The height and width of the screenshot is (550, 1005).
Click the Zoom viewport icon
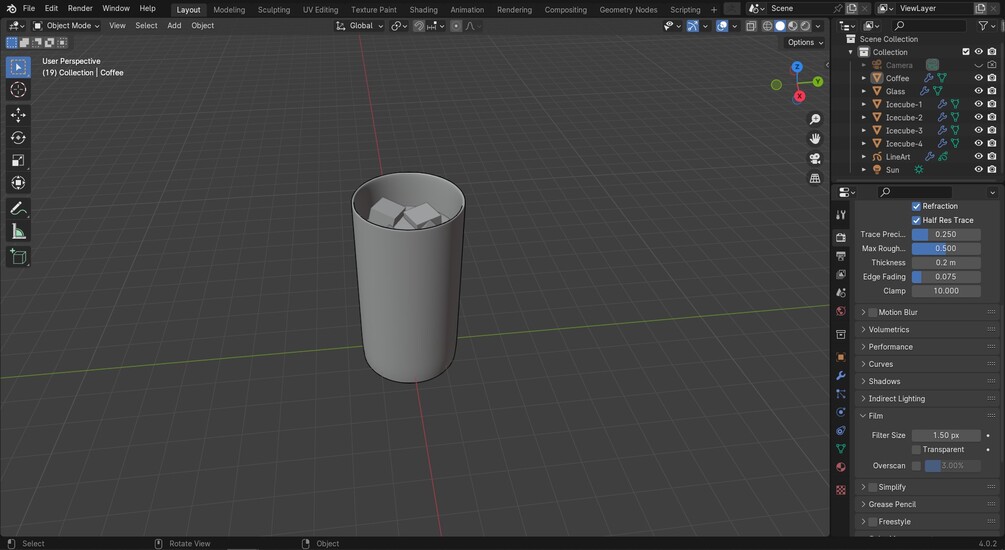coord(815,119)
